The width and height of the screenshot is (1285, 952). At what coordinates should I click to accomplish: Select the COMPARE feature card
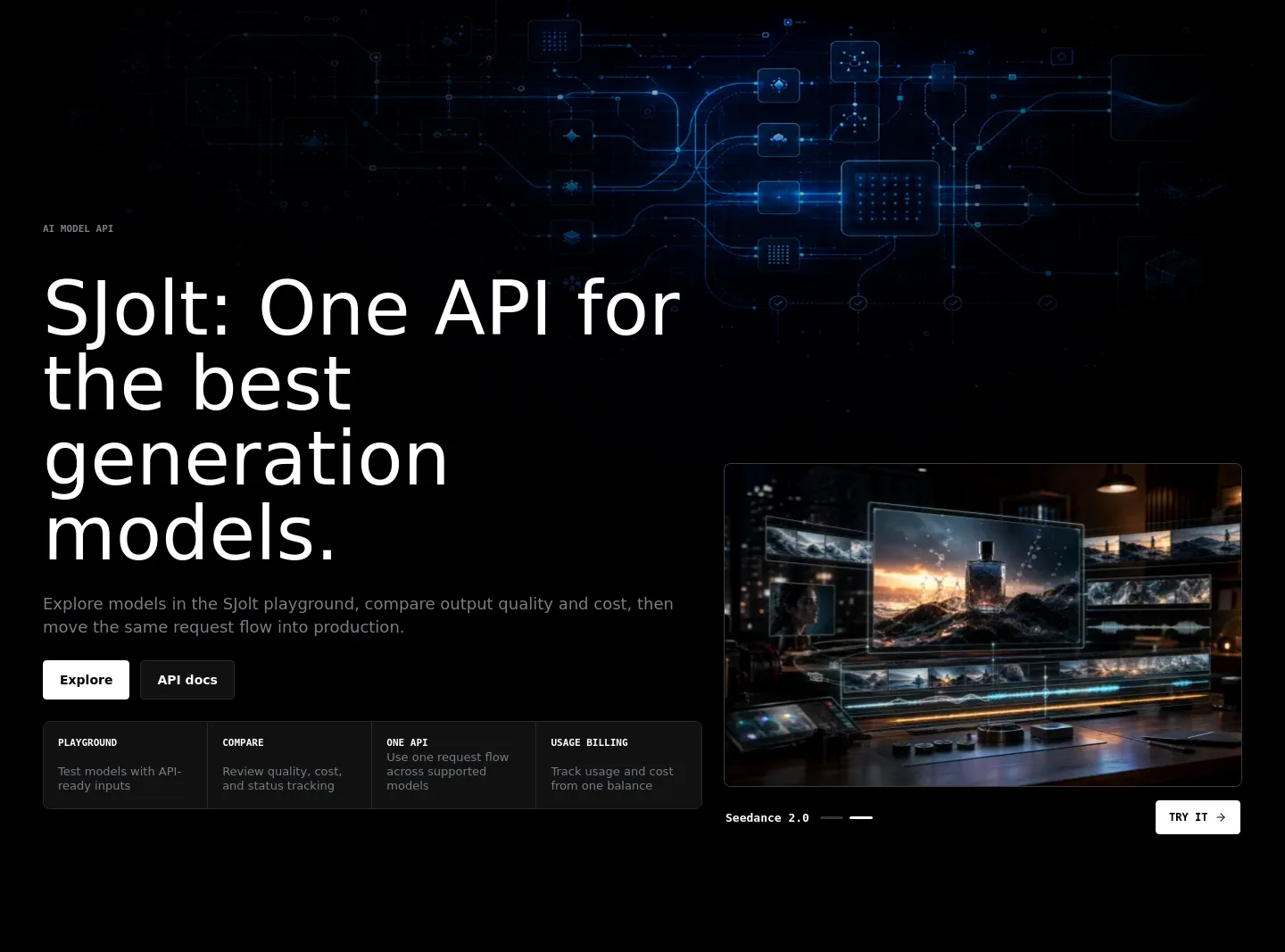pos(290,765)
